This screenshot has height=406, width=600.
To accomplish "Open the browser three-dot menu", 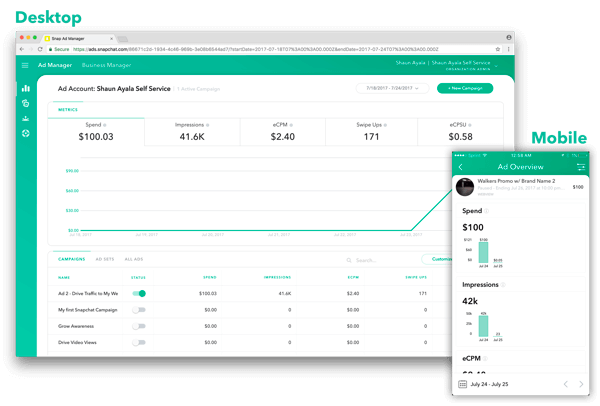I will coord(508,49).
